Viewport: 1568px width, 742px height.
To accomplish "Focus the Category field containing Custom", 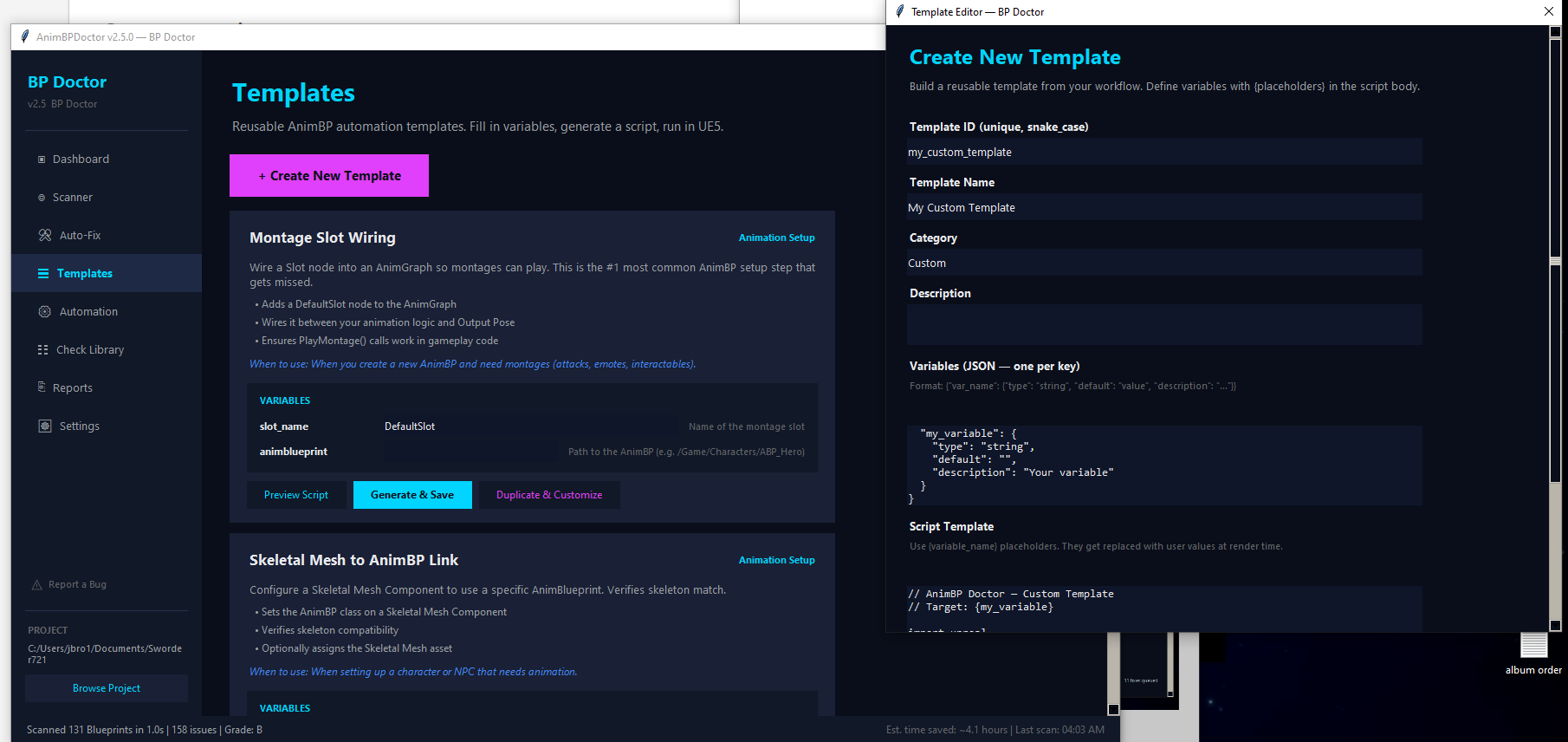I will [1164, 263].
